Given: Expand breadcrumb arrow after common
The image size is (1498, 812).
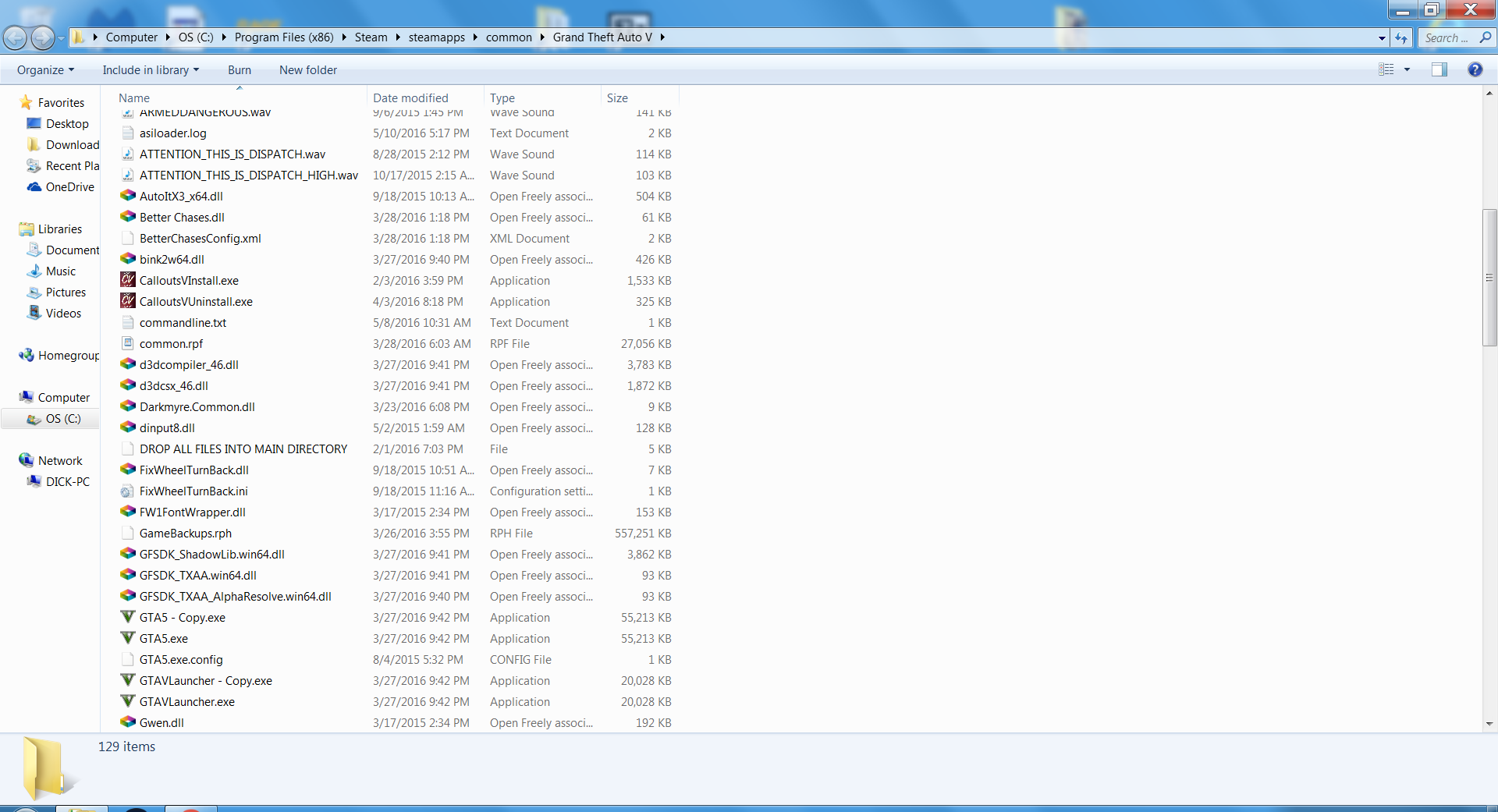Looking at the screenshot, I should coord(541,37).
